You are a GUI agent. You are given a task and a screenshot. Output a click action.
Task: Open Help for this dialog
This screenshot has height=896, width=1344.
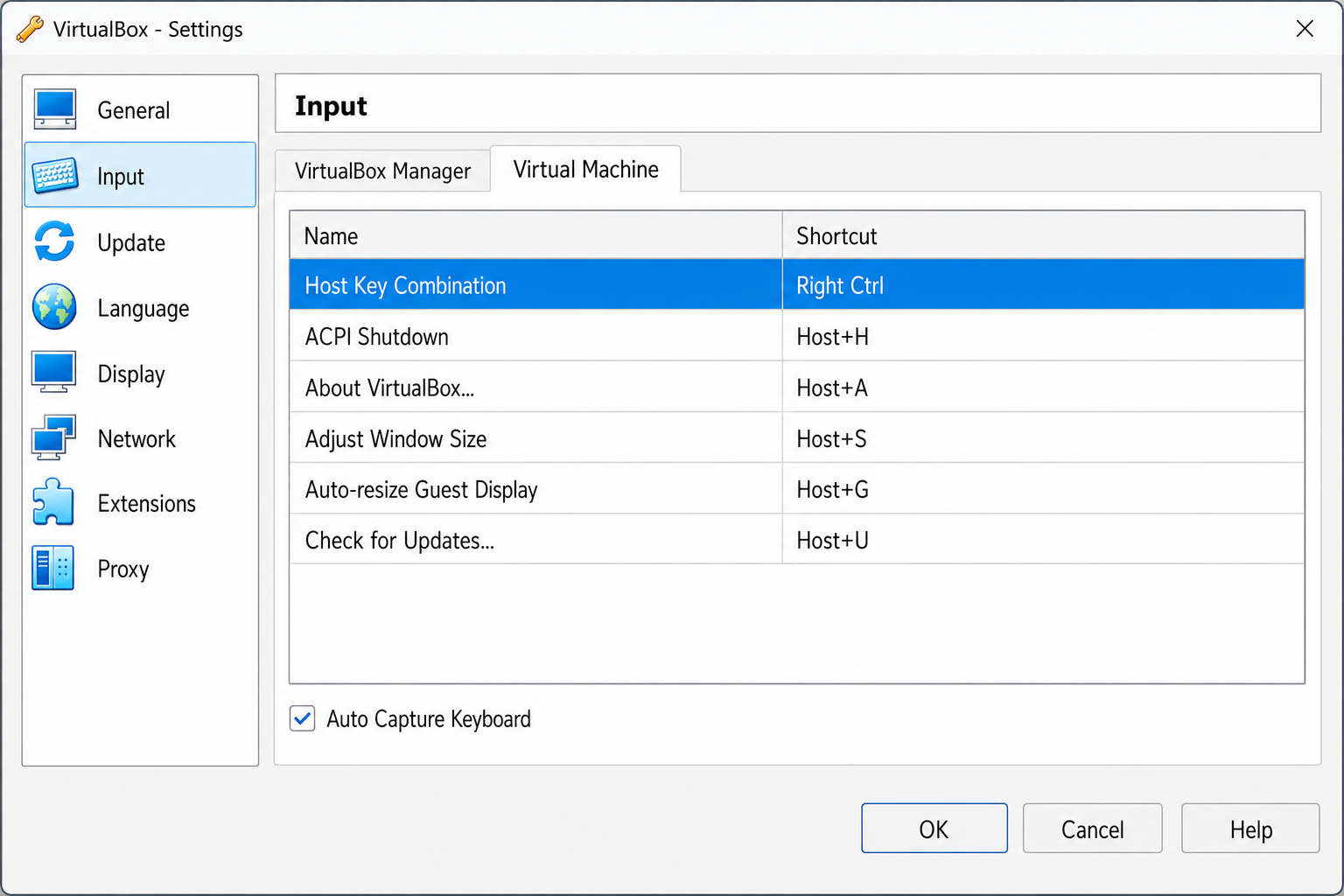click(x=1250, y=828)
